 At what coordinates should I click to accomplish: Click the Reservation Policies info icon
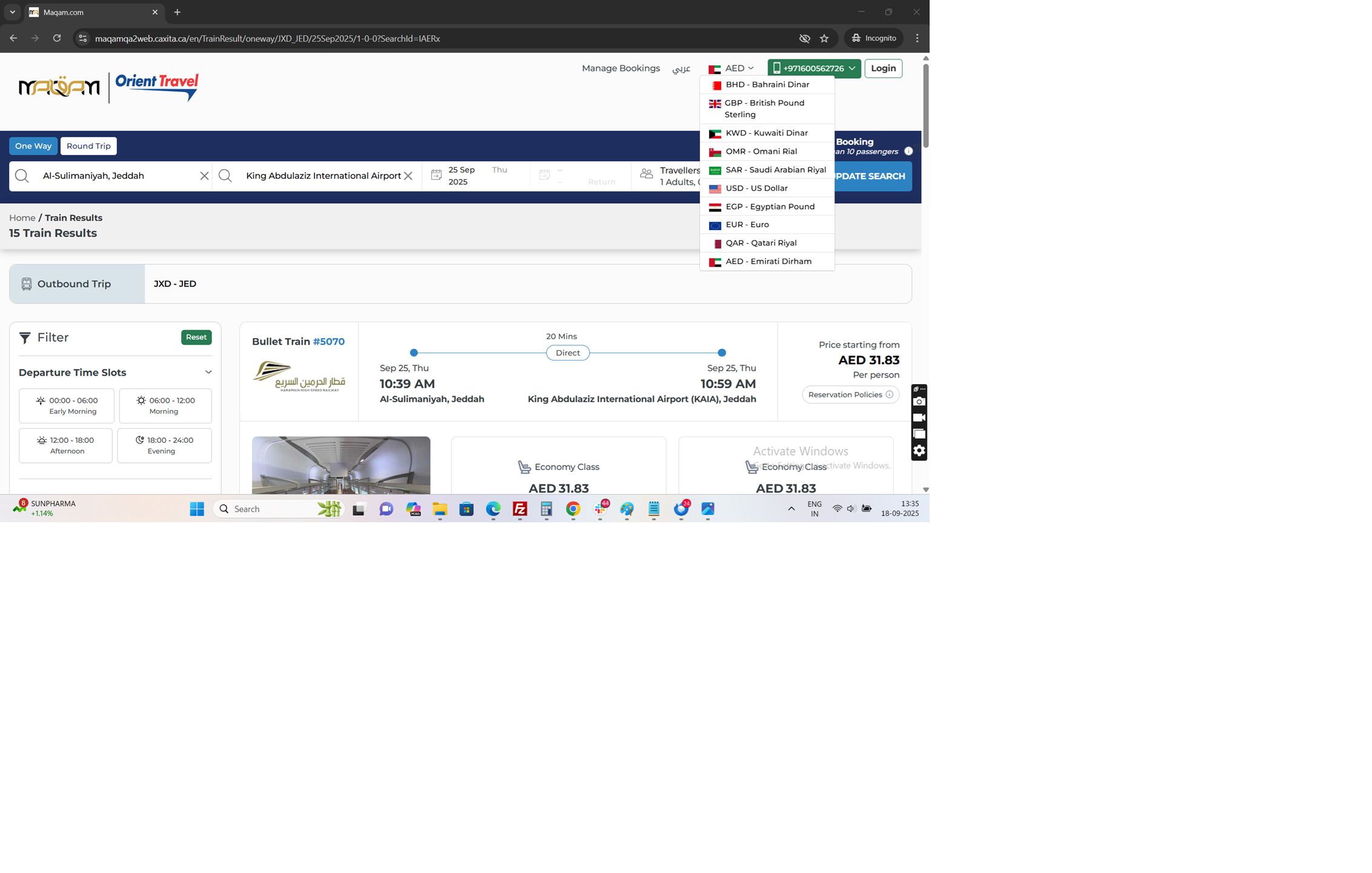tap(890, 394)
